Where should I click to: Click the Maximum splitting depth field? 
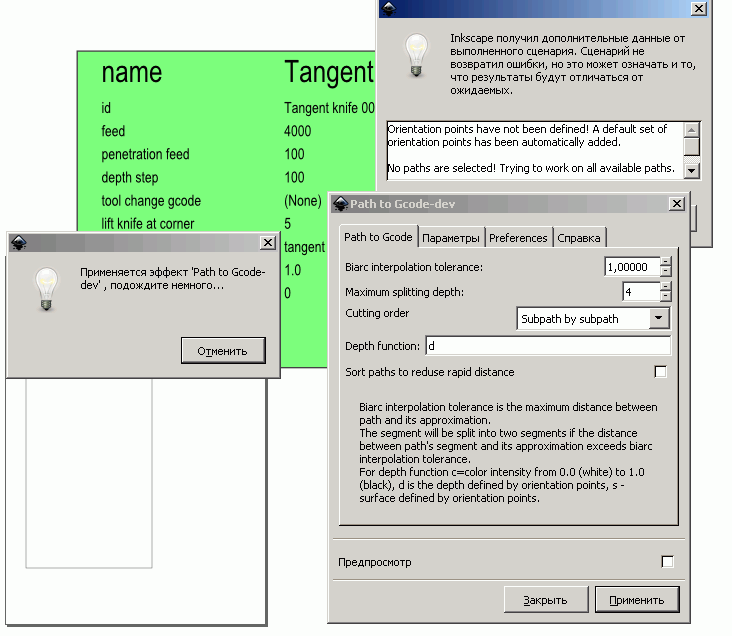pos(641,292)
